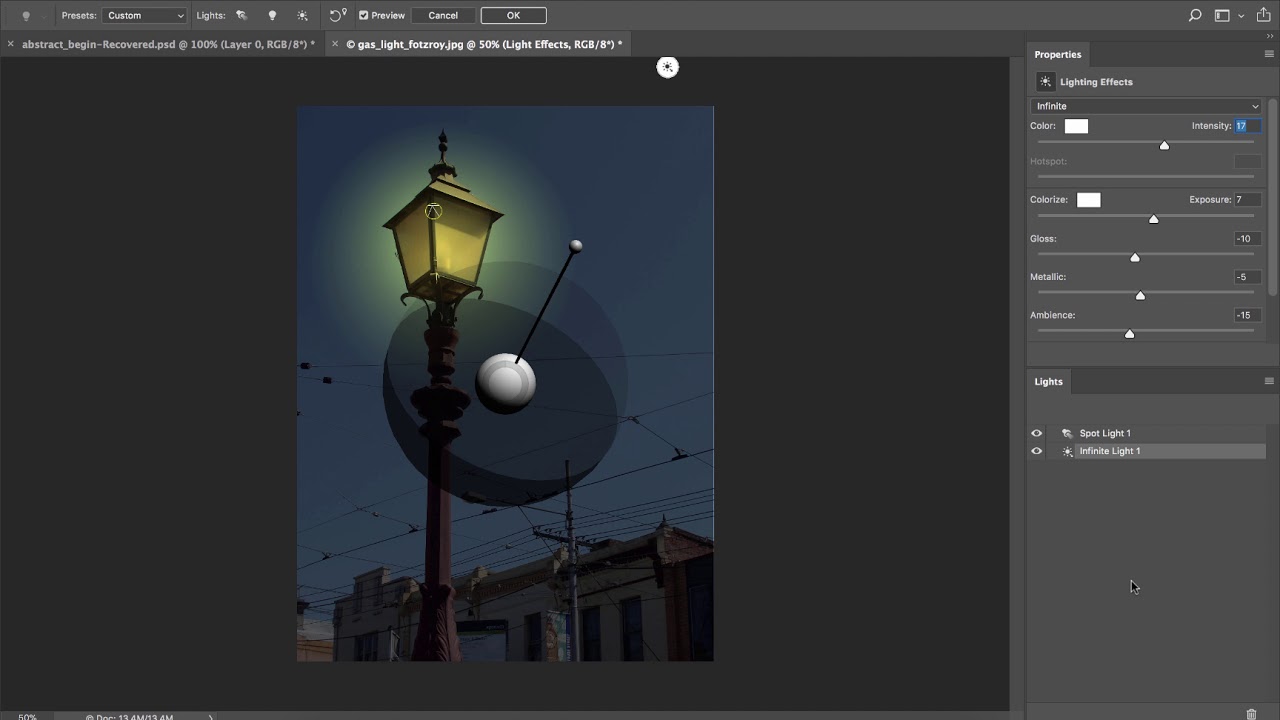Viewport: 1280px width, 720px height.
Task: Click the small handle ball of light direction
Action: (x=576, y=246)
